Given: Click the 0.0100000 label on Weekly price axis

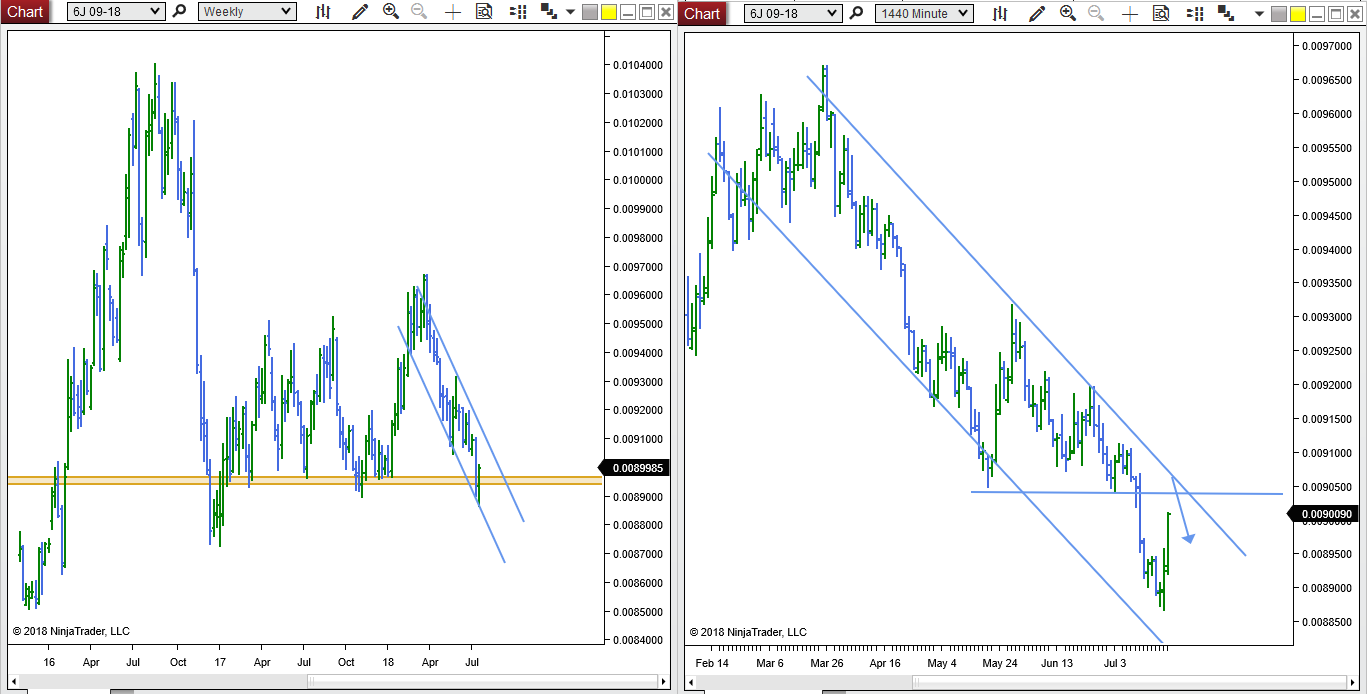Looking at the screenshot, I should point(639,180).
